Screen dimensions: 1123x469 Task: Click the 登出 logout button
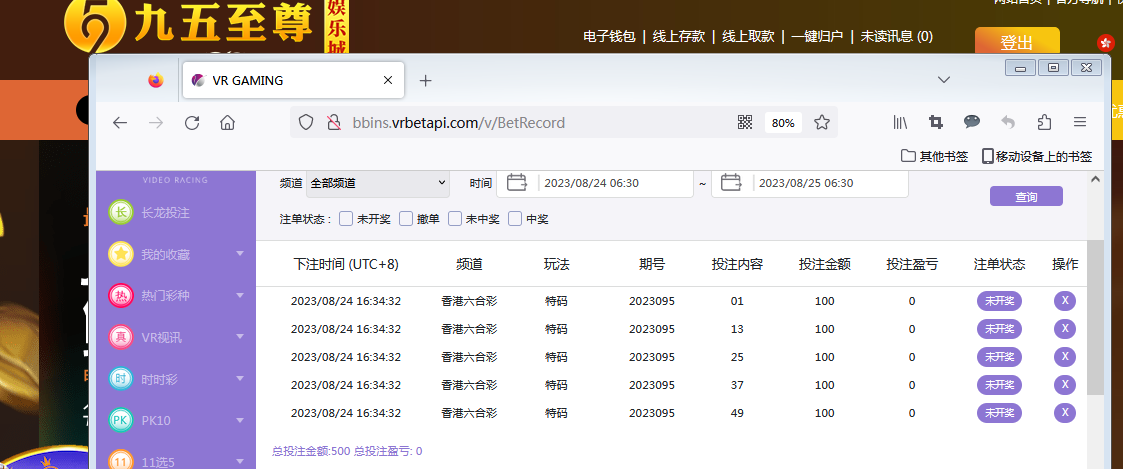click(x=1016, y=43)
